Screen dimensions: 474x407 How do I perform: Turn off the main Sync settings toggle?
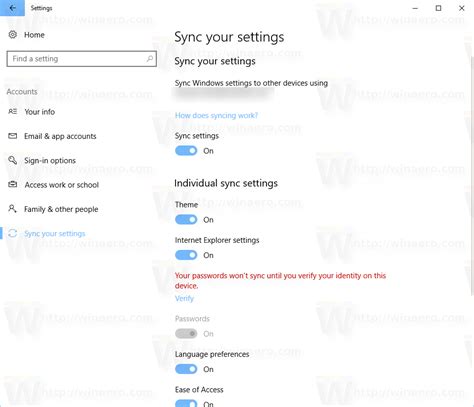coord(186,151)
